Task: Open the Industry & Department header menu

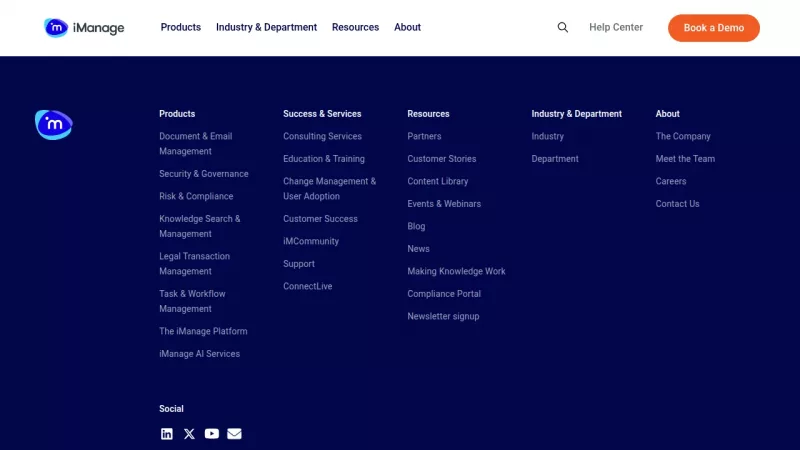Action: coord(266,28)
